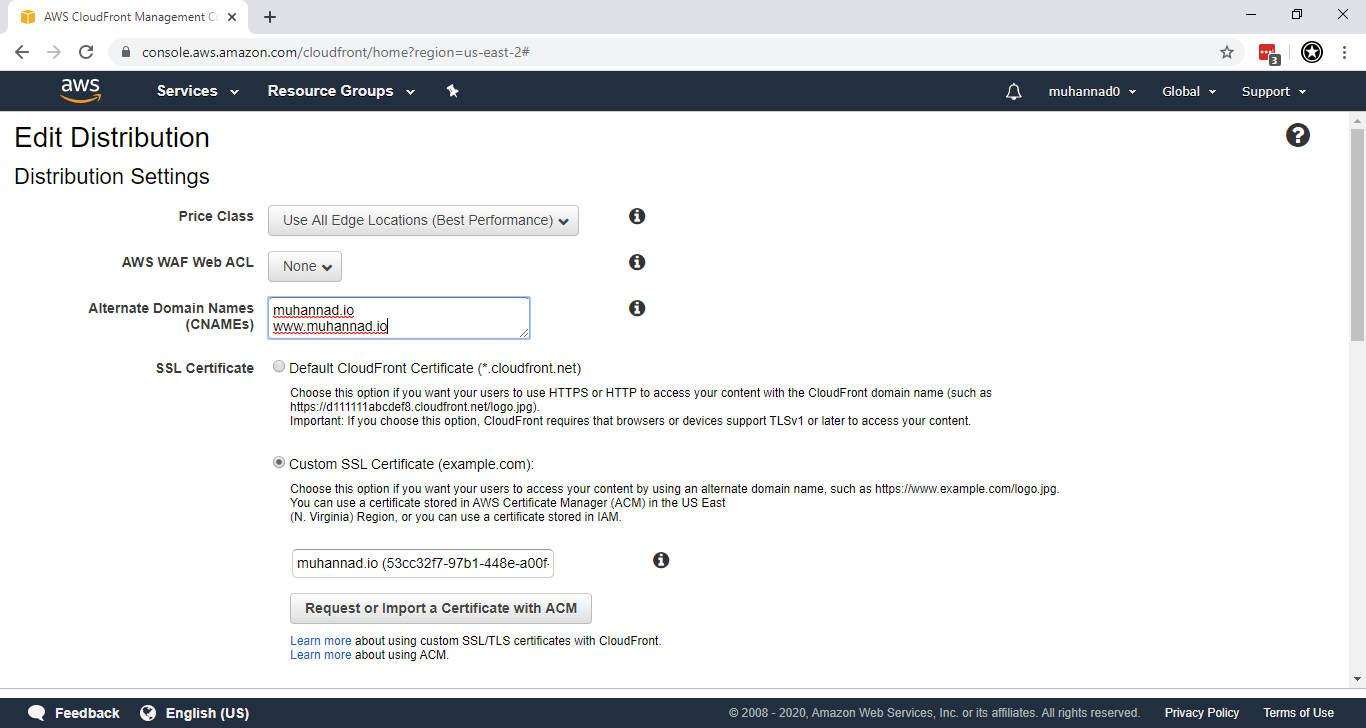This screenshot has height=728, width=1366.
Task: Open the Price Class dropdown
Action: click(x=422, y=220)
